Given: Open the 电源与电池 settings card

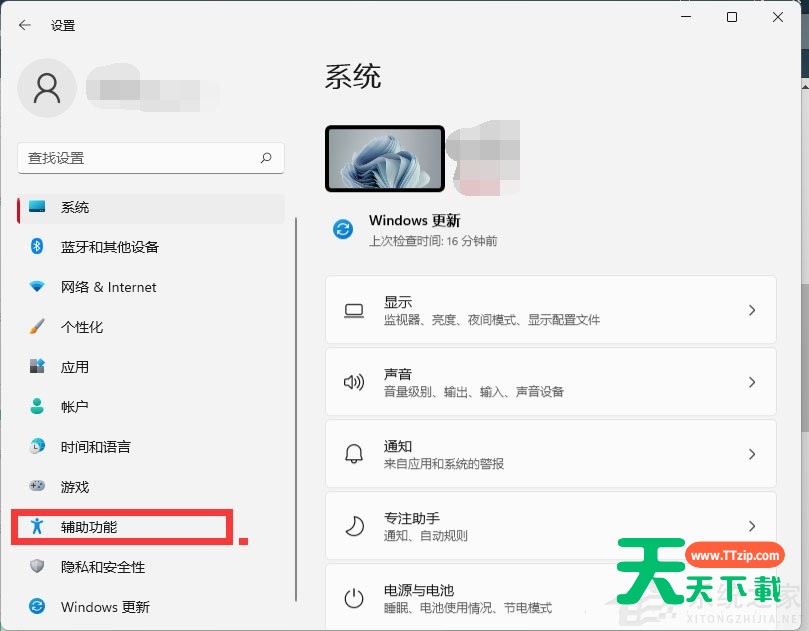Looking at the screenshot, I should tap(551, 597).
